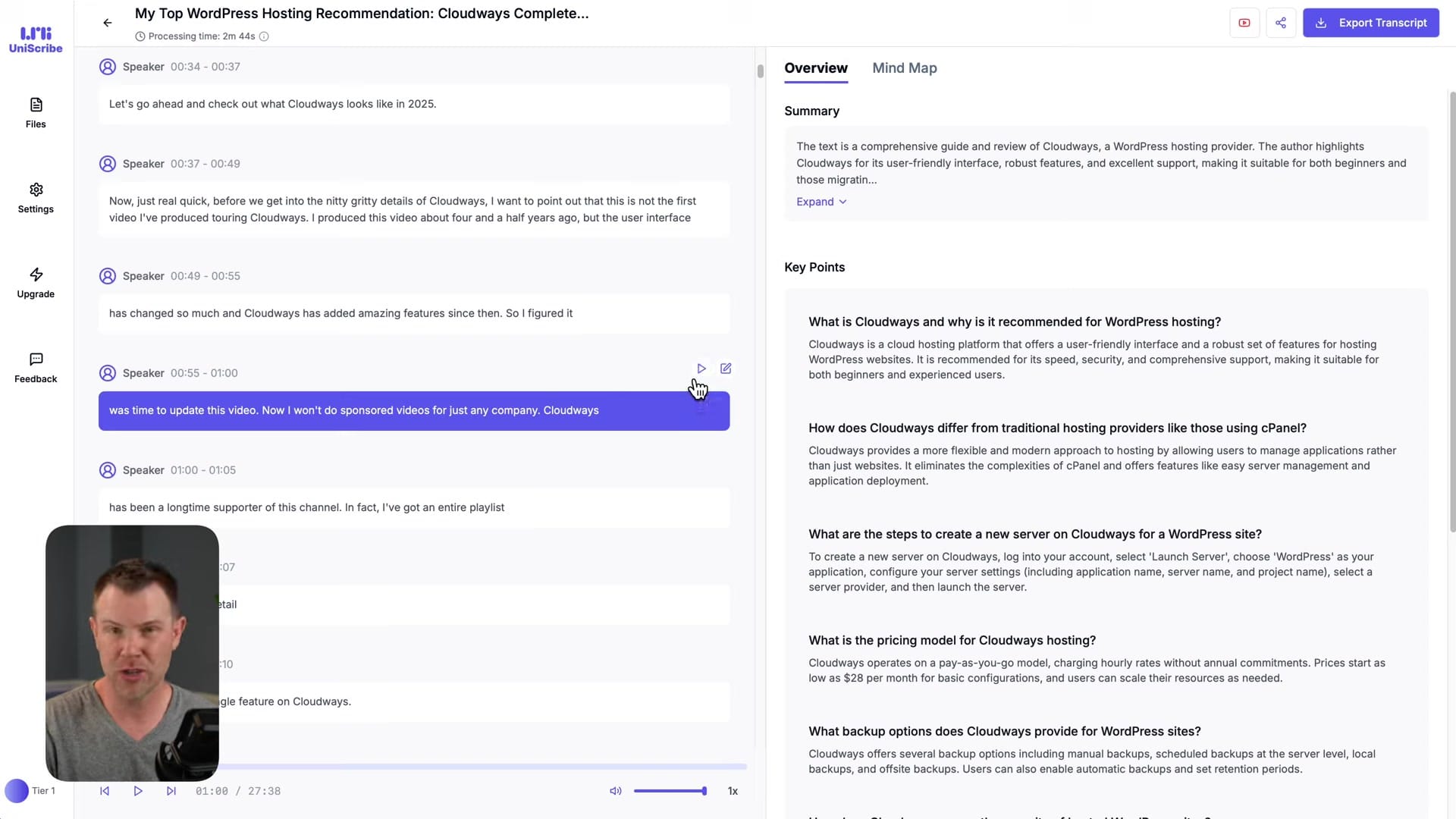
Task: Select the 'Now, just real quick' transcript segment
Action: tap(414, 209)
